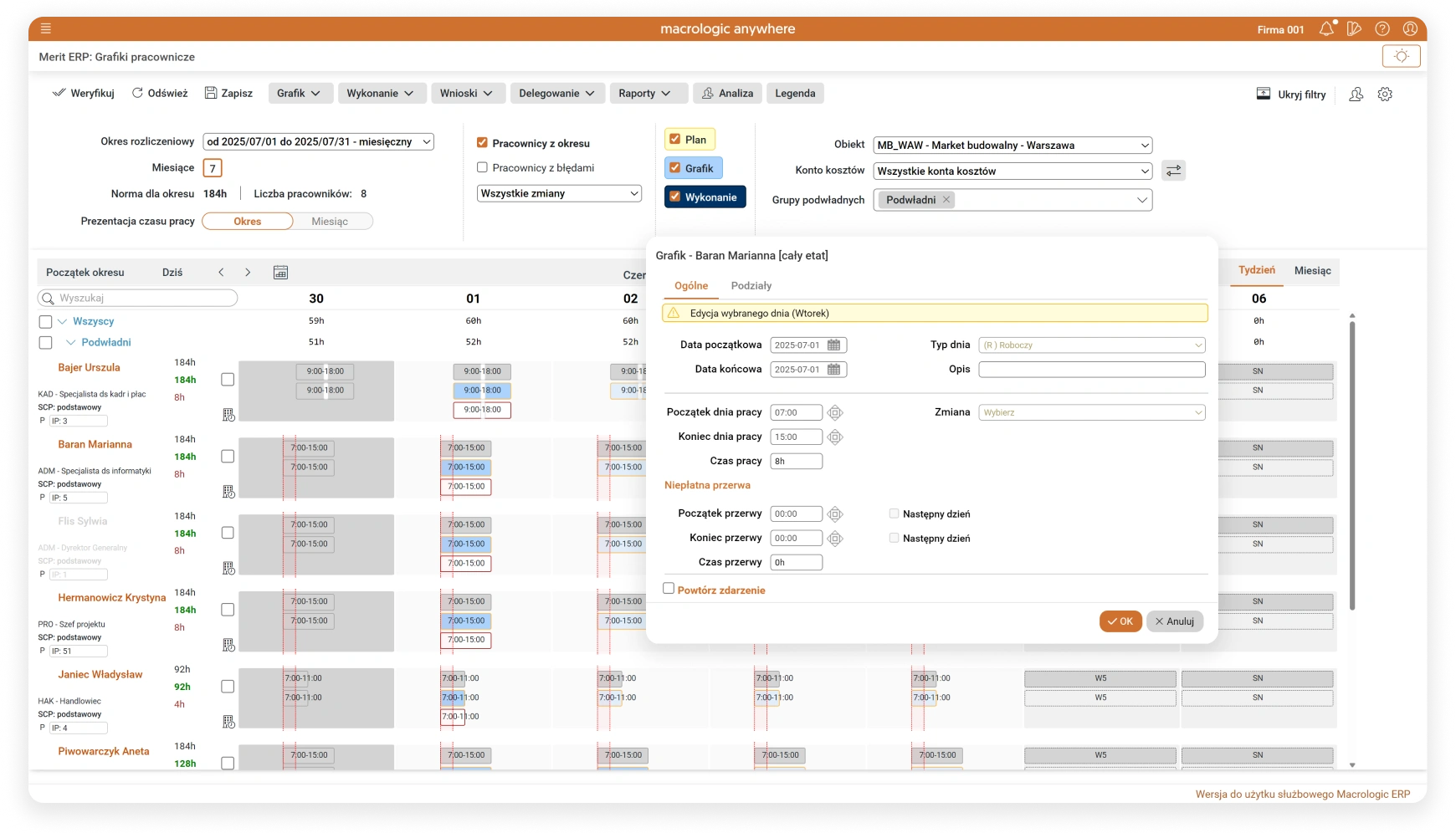
Task: Click the settings gear next to Ukryj filtry
Action: [x=1385, y=95]
